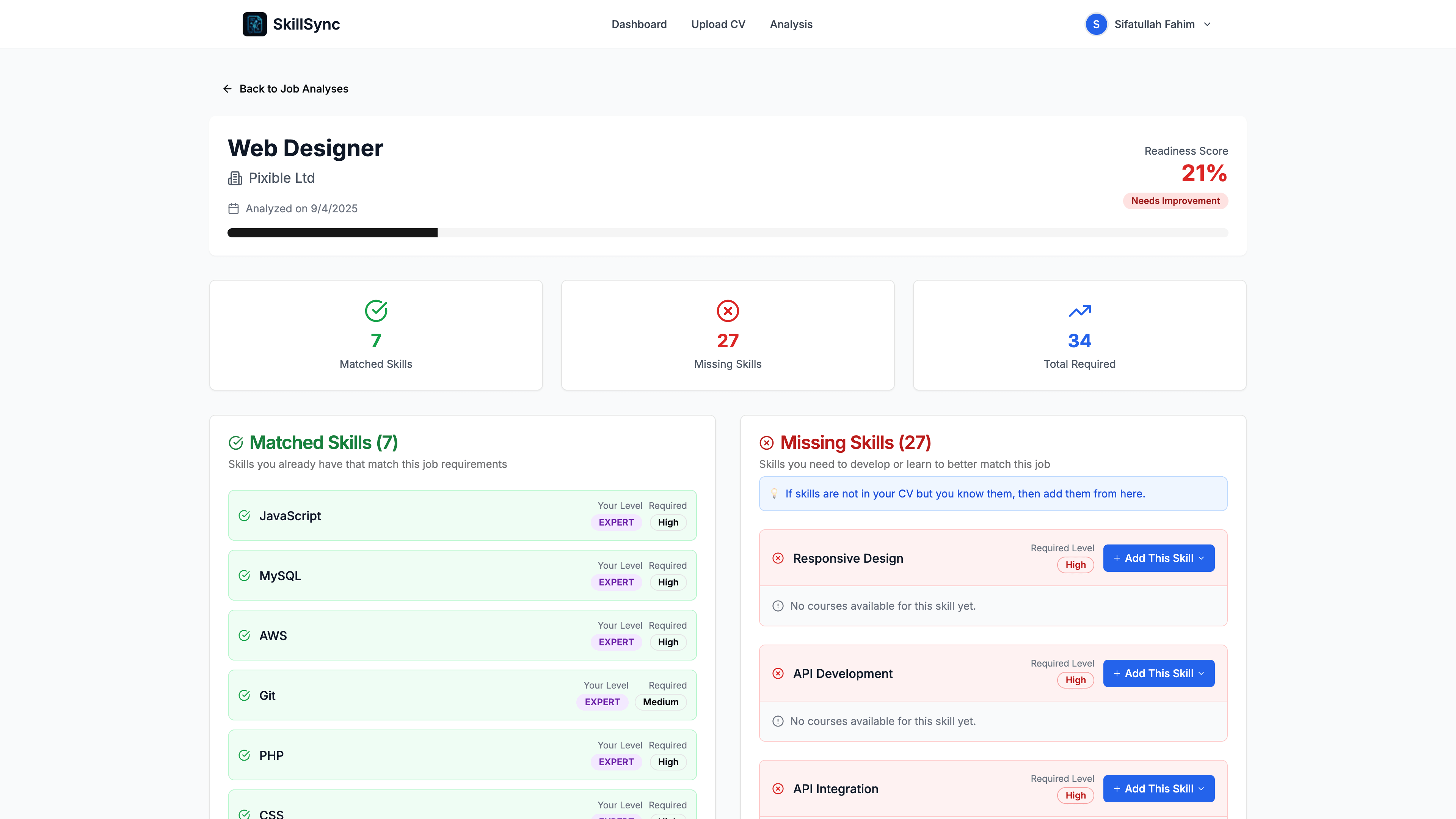Click the user avatar with letter S
1456x819 pixels.
(x=1096, y=24)
